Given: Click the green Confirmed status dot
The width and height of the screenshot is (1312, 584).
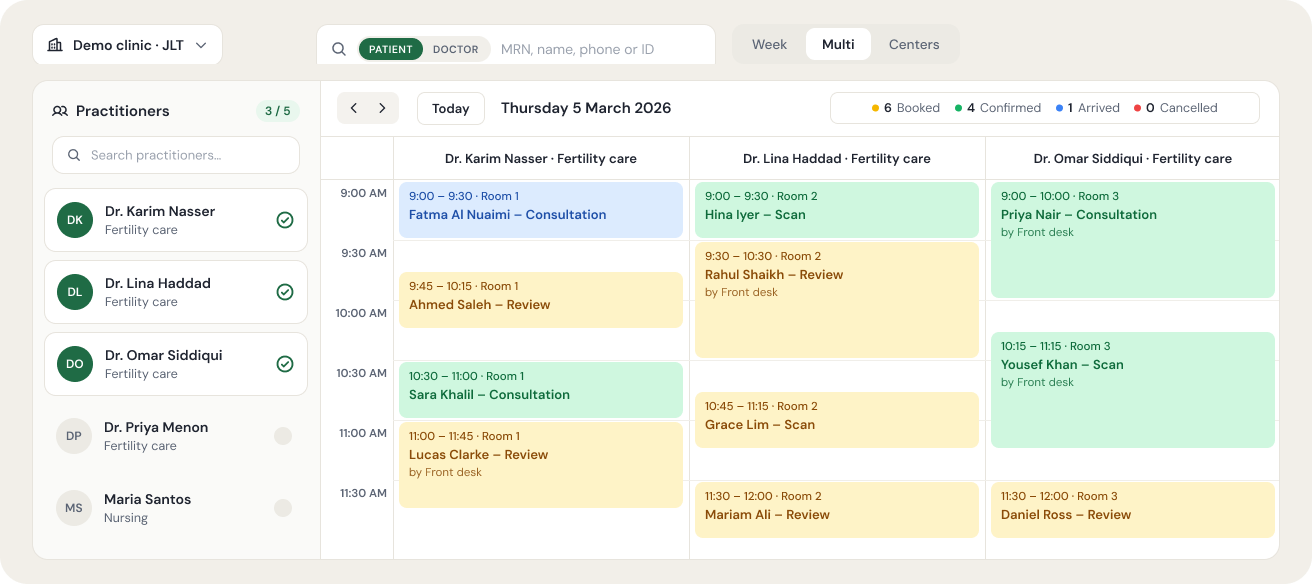Looking at the screenshot, I should click(x=959, y=108).
